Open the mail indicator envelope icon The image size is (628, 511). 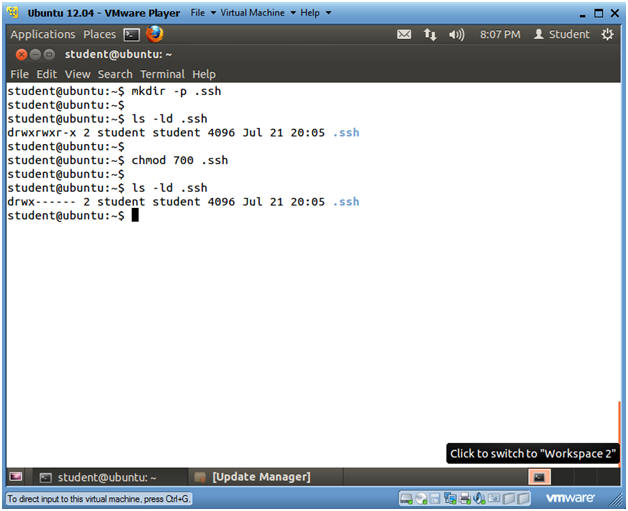tap(404, 34)
